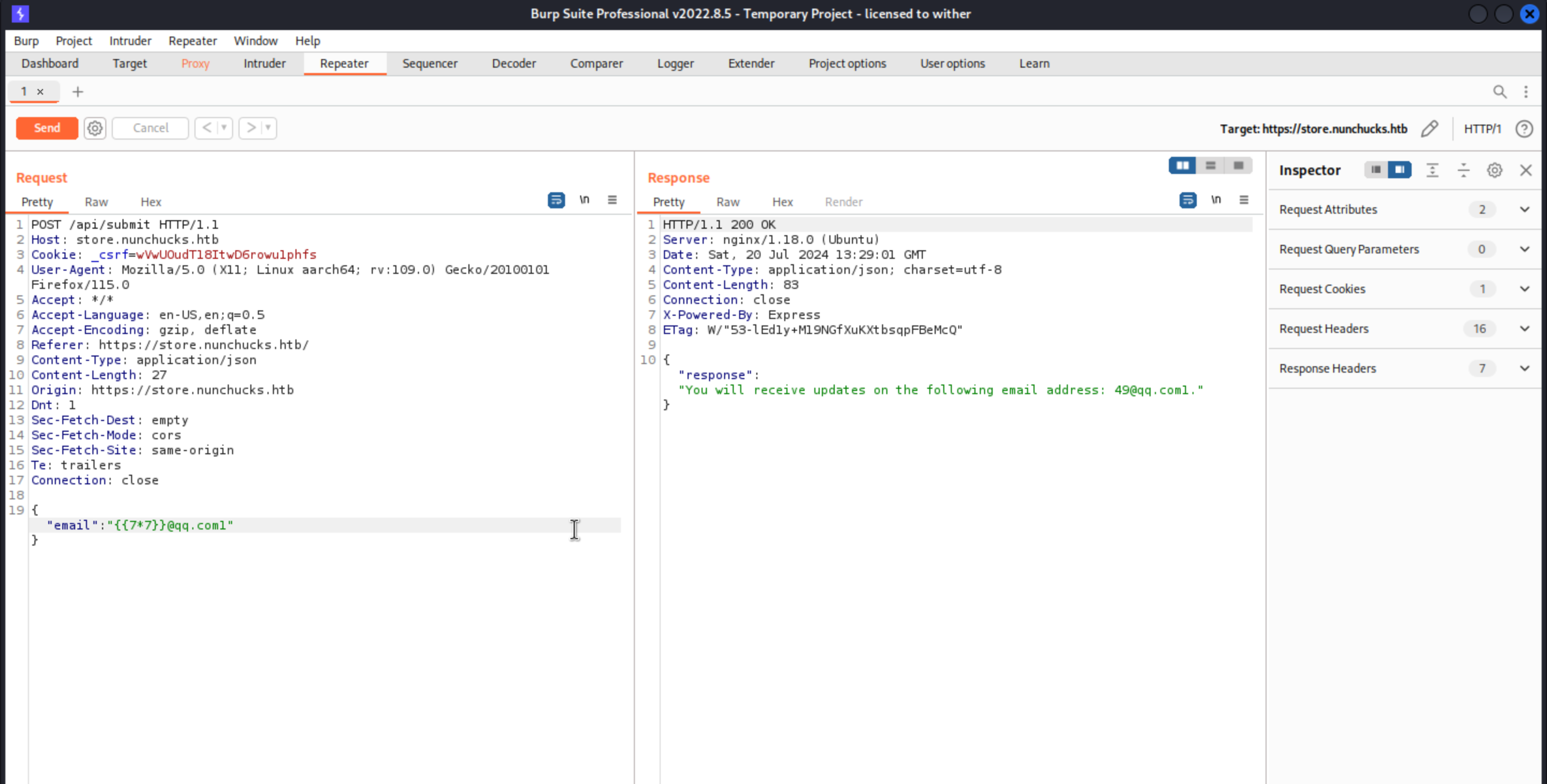This screenshot has width=1547, height=784.
Task: Add a new Repeater tab with plus
Action: point(77,92)
